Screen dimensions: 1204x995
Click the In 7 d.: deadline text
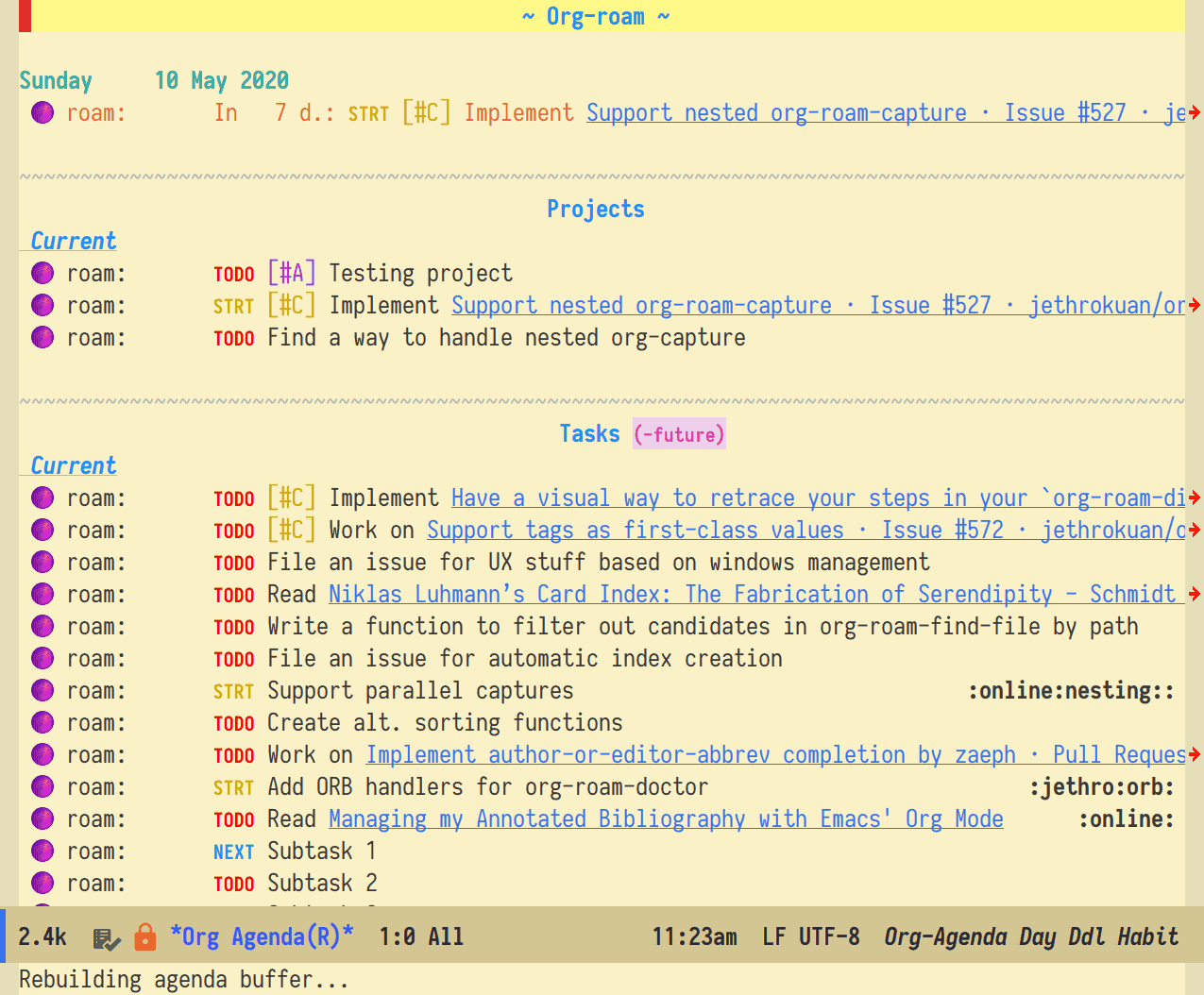(274, 113)
